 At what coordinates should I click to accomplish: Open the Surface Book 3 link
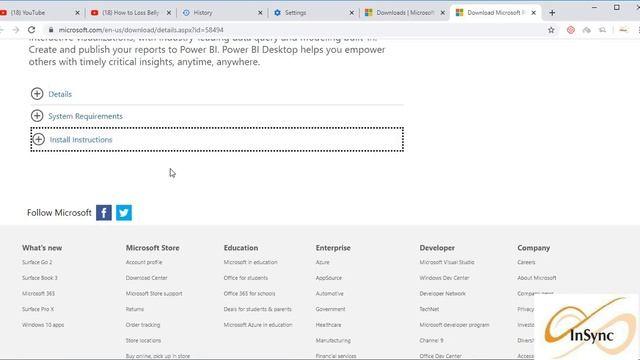(x=40, y=278)
